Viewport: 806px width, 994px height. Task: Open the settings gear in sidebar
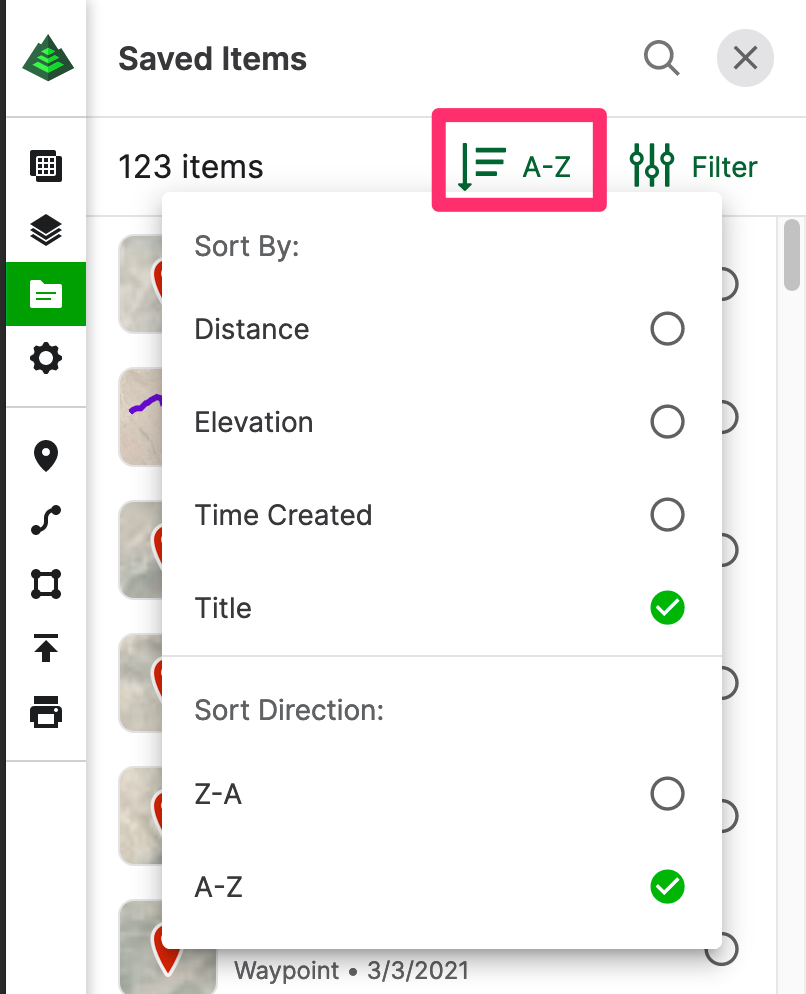(x=46, y=358)
